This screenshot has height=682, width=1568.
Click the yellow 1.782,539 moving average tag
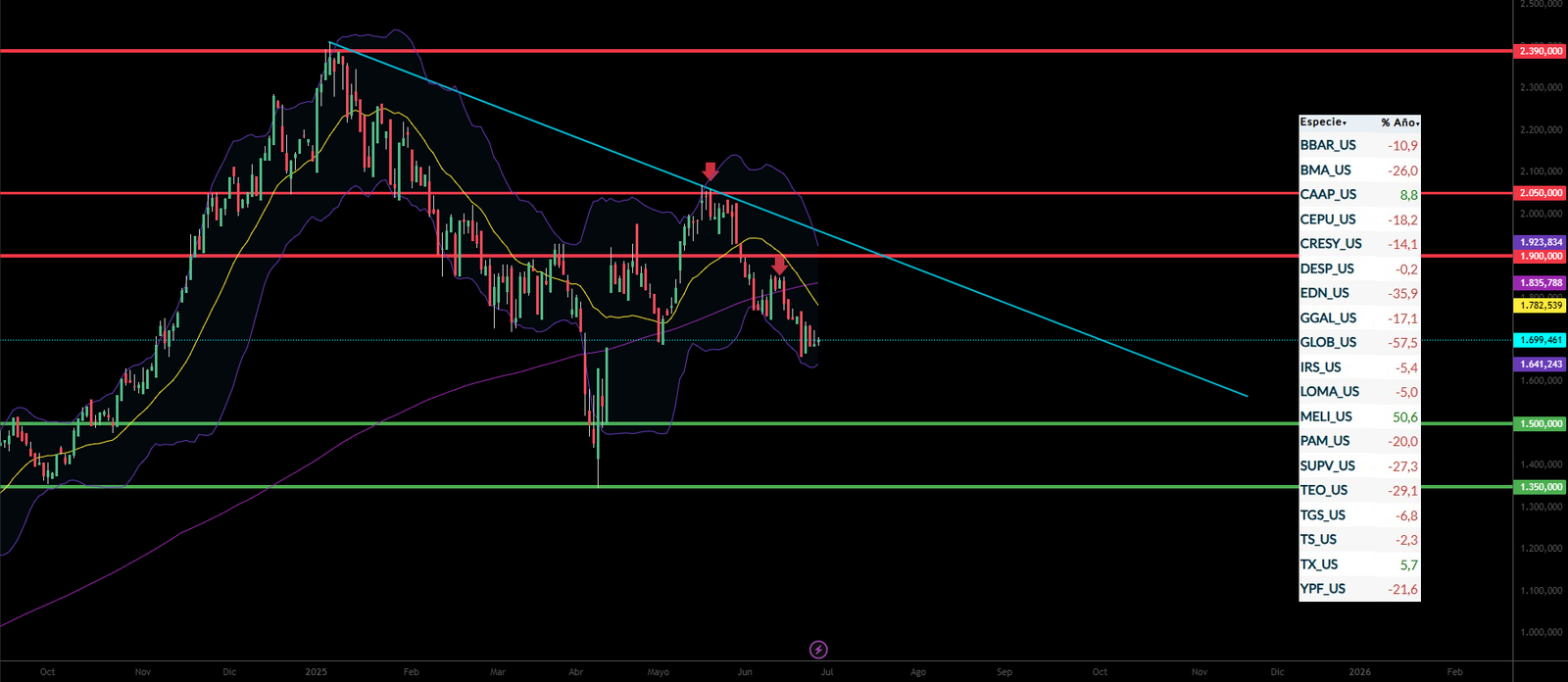tap(1541, 306)
